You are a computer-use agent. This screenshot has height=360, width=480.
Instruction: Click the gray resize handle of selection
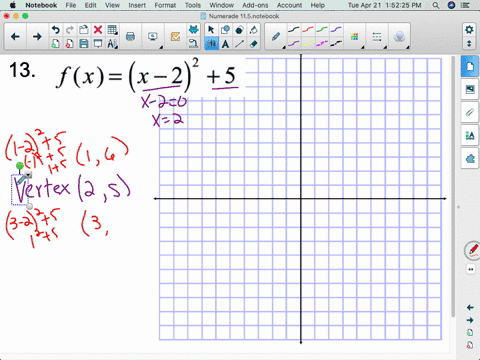point(30,207)
